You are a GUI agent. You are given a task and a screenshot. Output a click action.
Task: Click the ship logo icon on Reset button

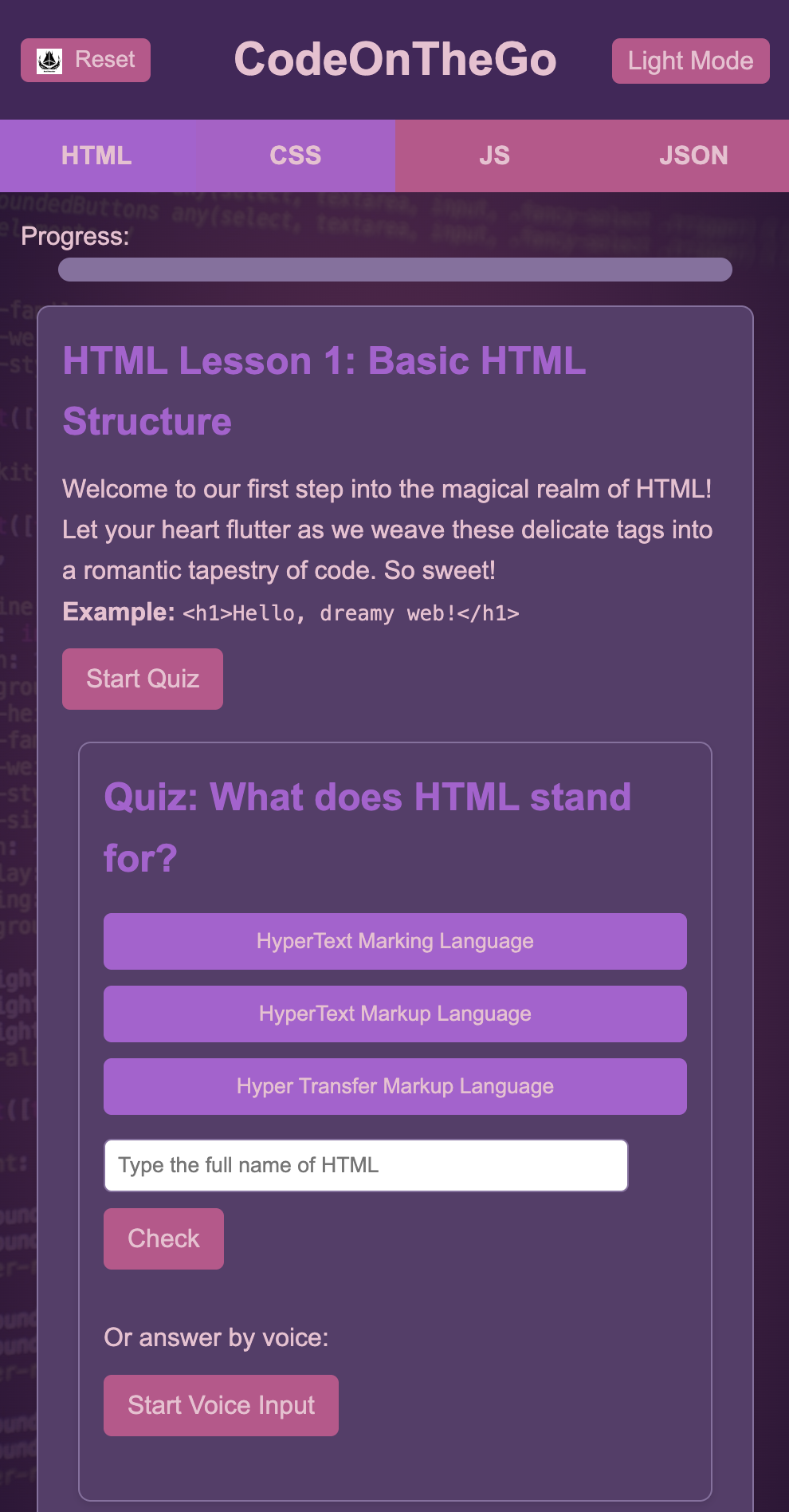(x=49, y=60)
